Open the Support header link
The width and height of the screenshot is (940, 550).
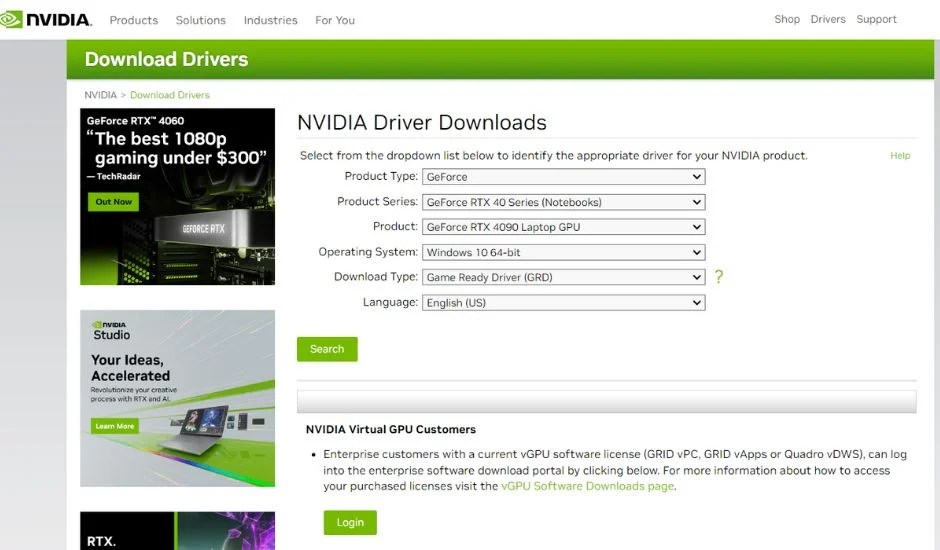point(876,19)
